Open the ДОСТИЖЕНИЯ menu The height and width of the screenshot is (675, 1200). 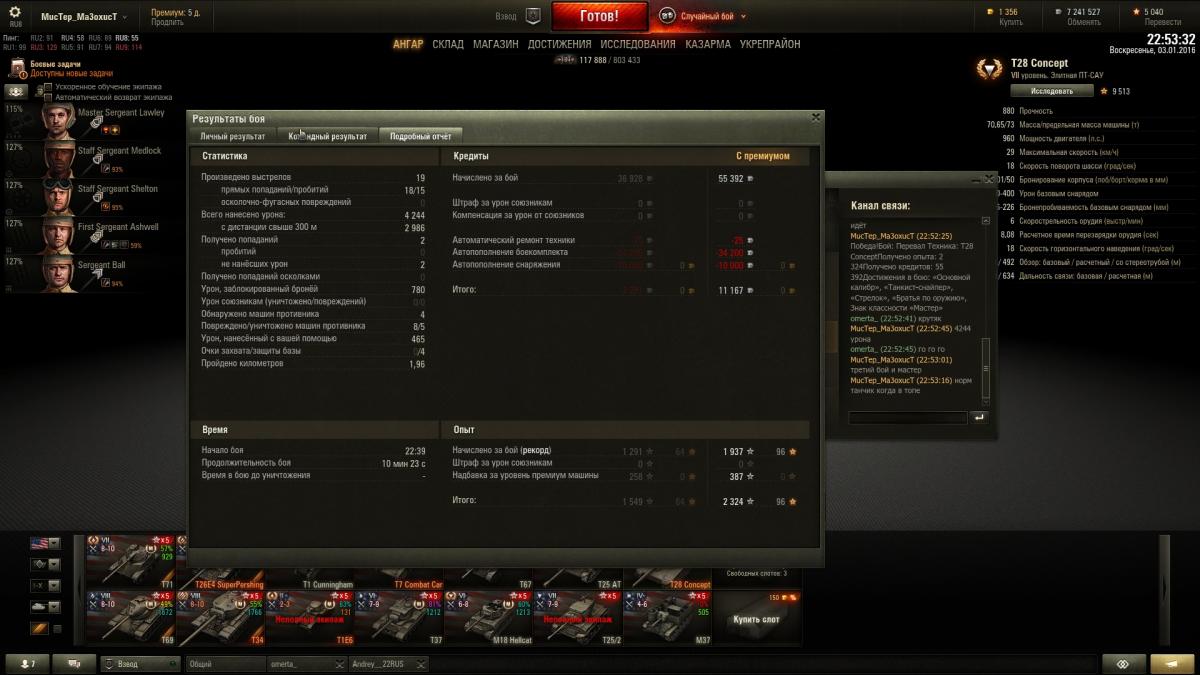(x=560, y=45)
